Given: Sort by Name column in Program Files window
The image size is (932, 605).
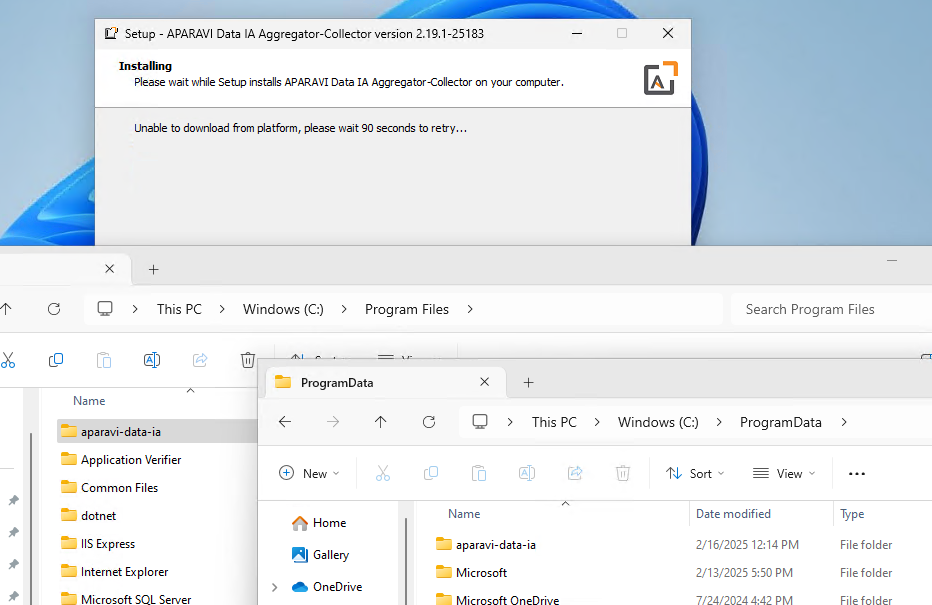Looking at the screenshot, I should click(89, 401).
